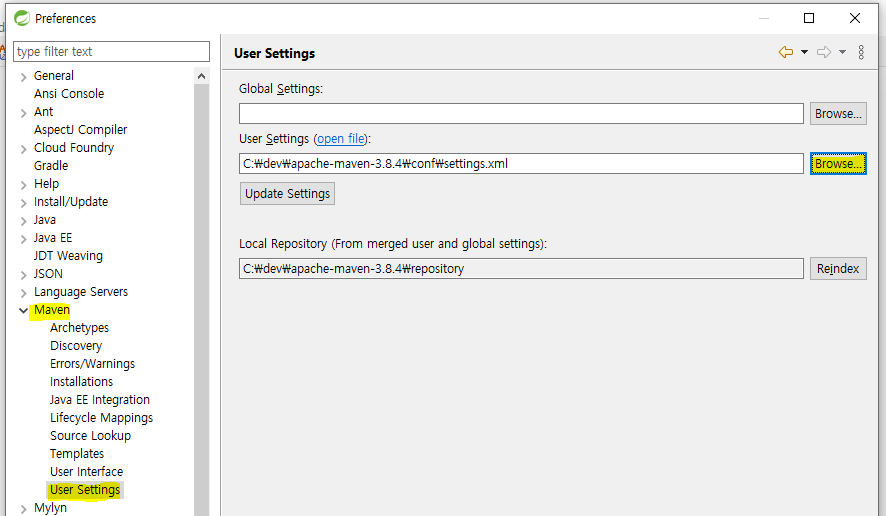Maximize the Preferences window
Viewport: 886px width, 516px height.
[x=809, y=18]
